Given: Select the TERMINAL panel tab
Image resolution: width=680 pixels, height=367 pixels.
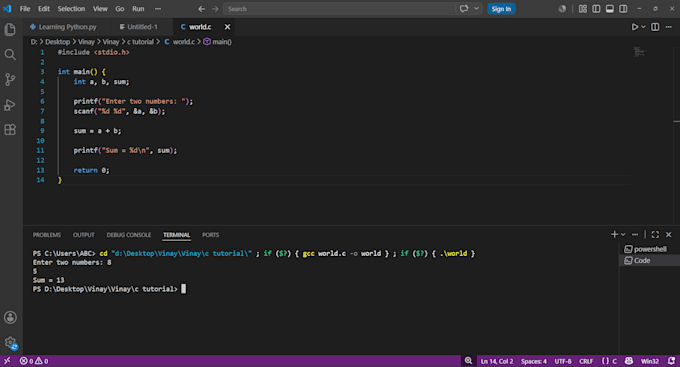Looking at the screenshot, I should pyautogui.click(x=177, y=235).
